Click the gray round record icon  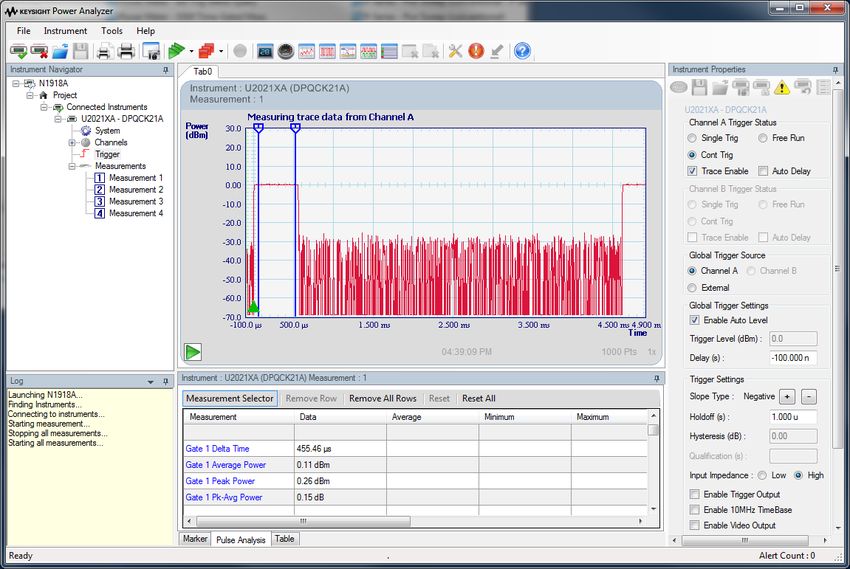tap(240, 51)
